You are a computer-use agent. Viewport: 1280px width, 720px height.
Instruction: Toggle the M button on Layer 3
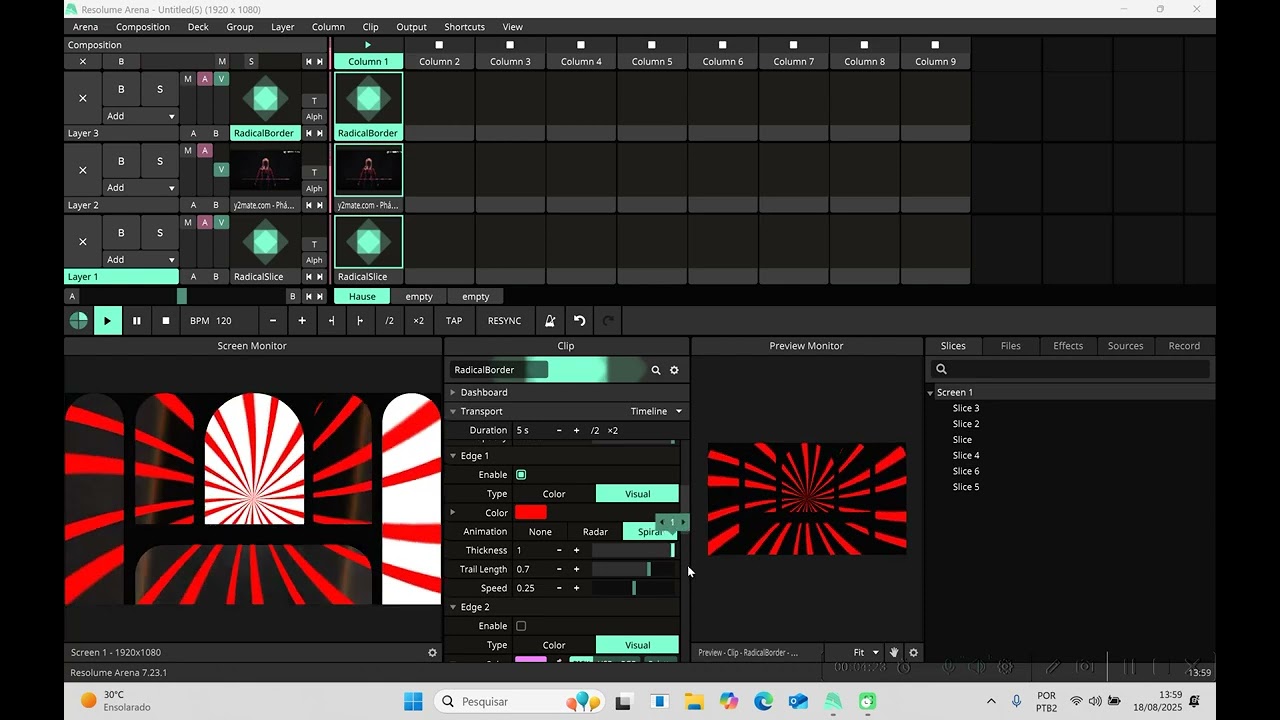188,79
